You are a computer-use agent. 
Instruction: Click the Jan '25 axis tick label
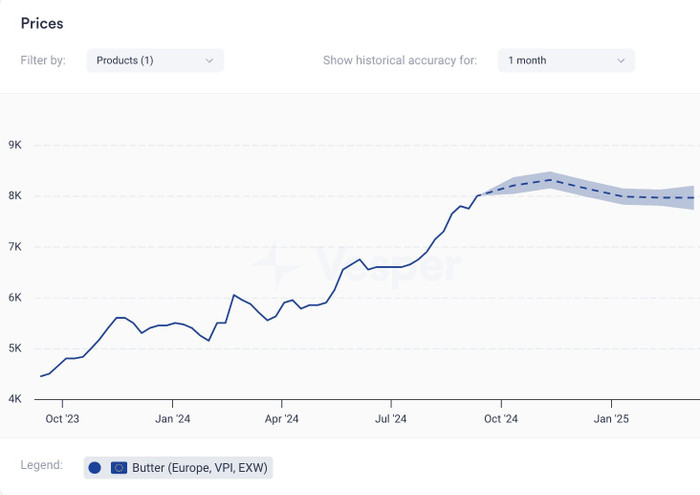pyautogui.click(x=611, y=419)
